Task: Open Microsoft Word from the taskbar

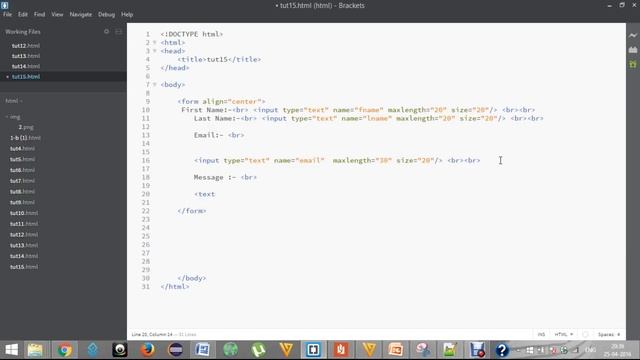Action: [x=202, y=350]
